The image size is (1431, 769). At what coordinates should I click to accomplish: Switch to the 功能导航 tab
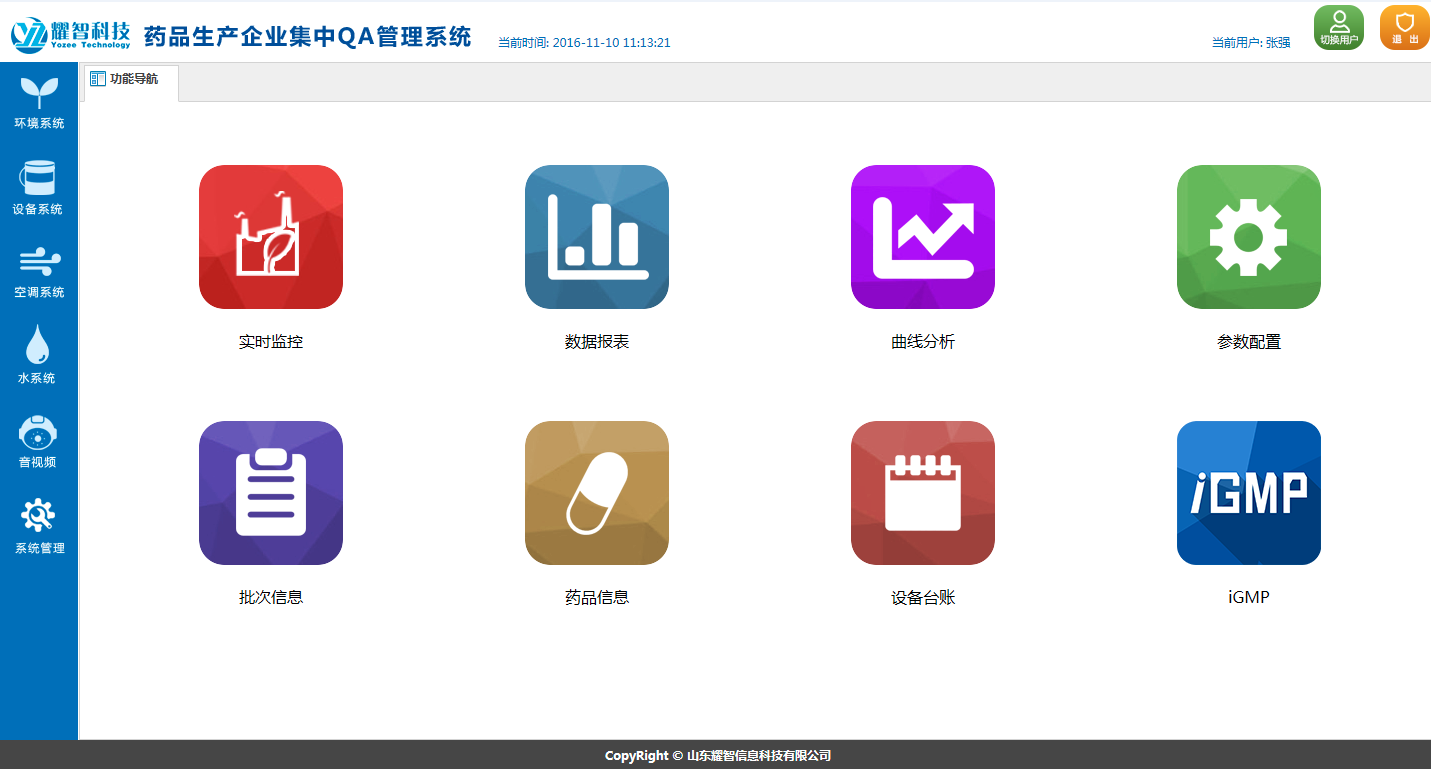(132, 79)
